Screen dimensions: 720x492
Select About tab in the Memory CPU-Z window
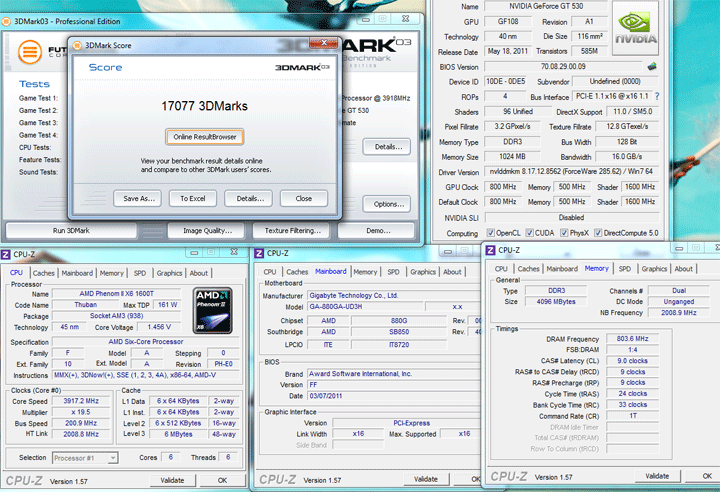[683, 269]
